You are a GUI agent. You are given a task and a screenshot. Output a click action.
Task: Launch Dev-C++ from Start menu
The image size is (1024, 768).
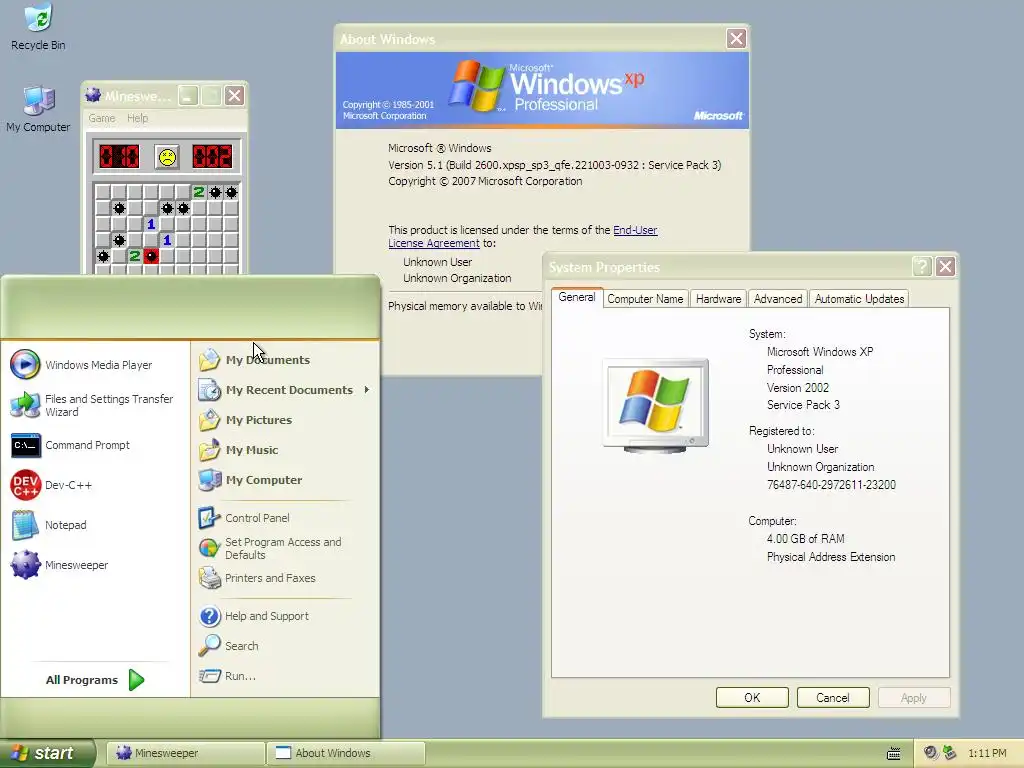click(52, 485)
